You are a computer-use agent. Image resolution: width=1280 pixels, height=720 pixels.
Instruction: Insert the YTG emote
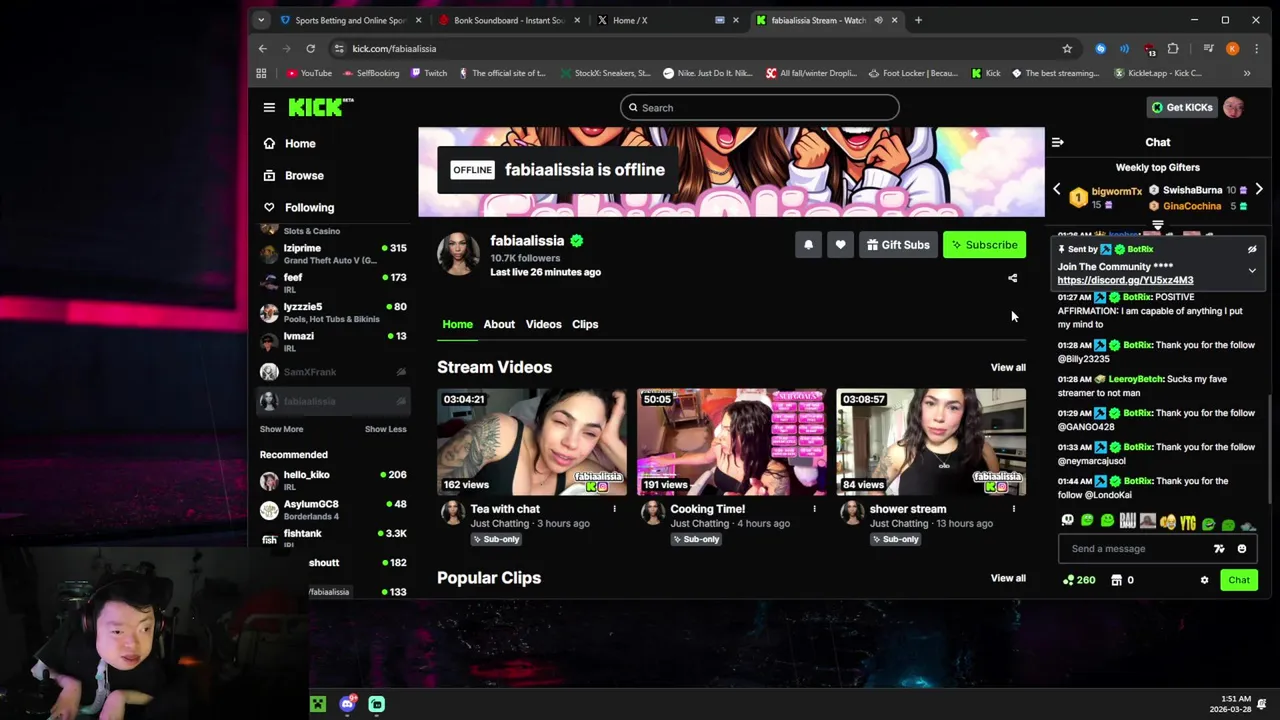click(x=1188, y=521)
